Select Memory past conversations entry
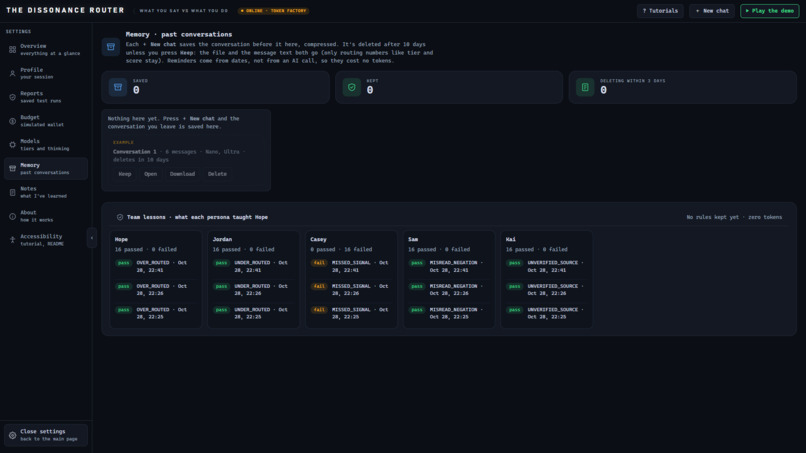Viewport: 806px width, 453px height. coord(46,169)
